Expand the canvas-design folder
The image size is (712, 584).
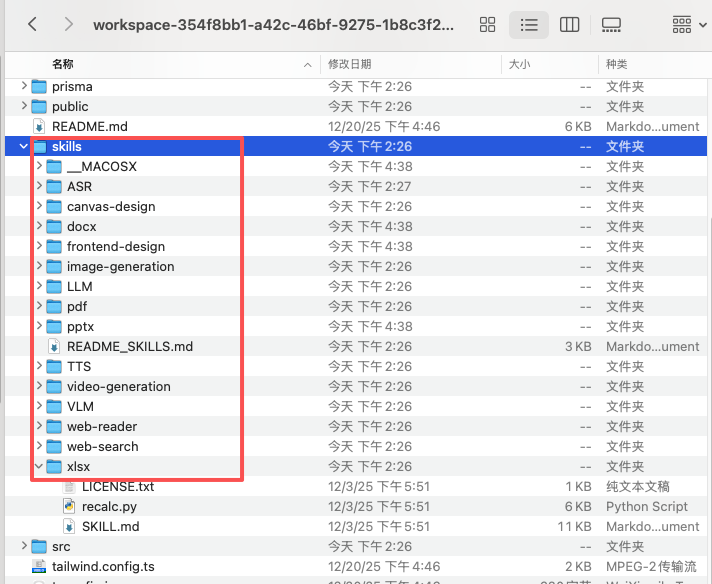(39, 206)
